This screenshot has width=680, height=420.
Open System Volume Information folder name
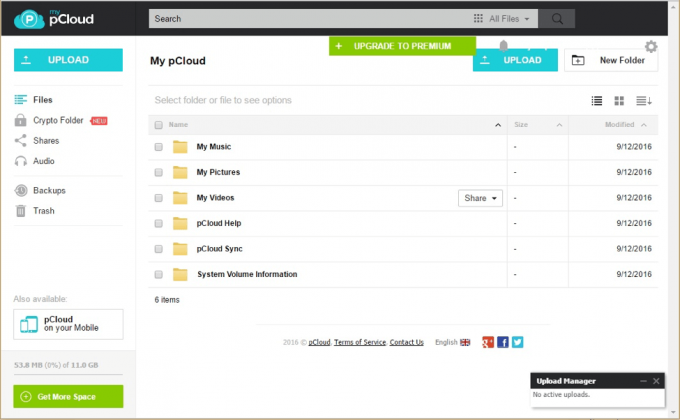pyautogui.click(x=247, y=274)
